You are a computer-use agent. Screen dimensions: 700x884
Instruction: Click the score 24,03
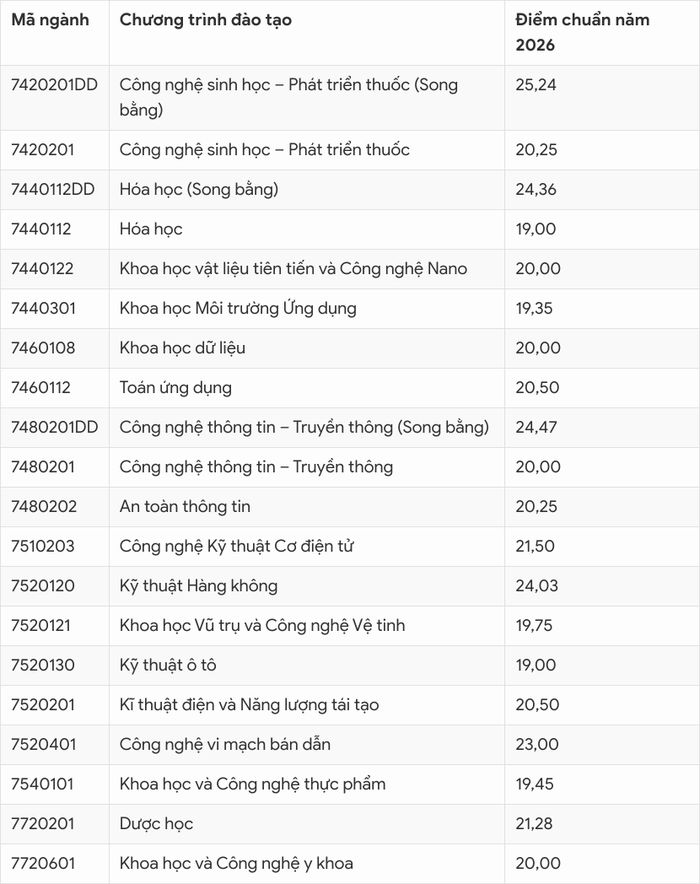537,586
